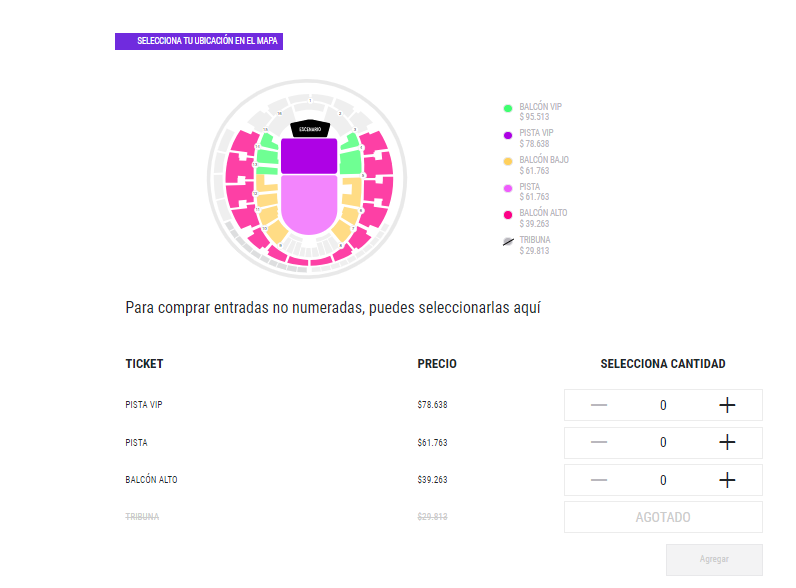Select the light pink Pista floor area on map
This screenshot has height=588, width=796.
(x=308, y=203)
